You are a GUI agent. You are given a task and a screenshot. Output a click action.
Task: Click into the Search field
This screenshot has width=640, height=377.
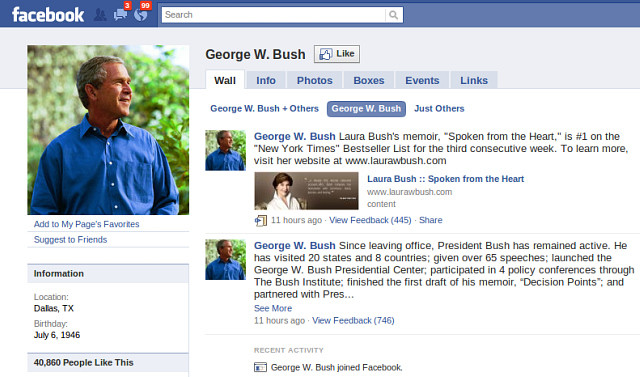tap(273, 15)
